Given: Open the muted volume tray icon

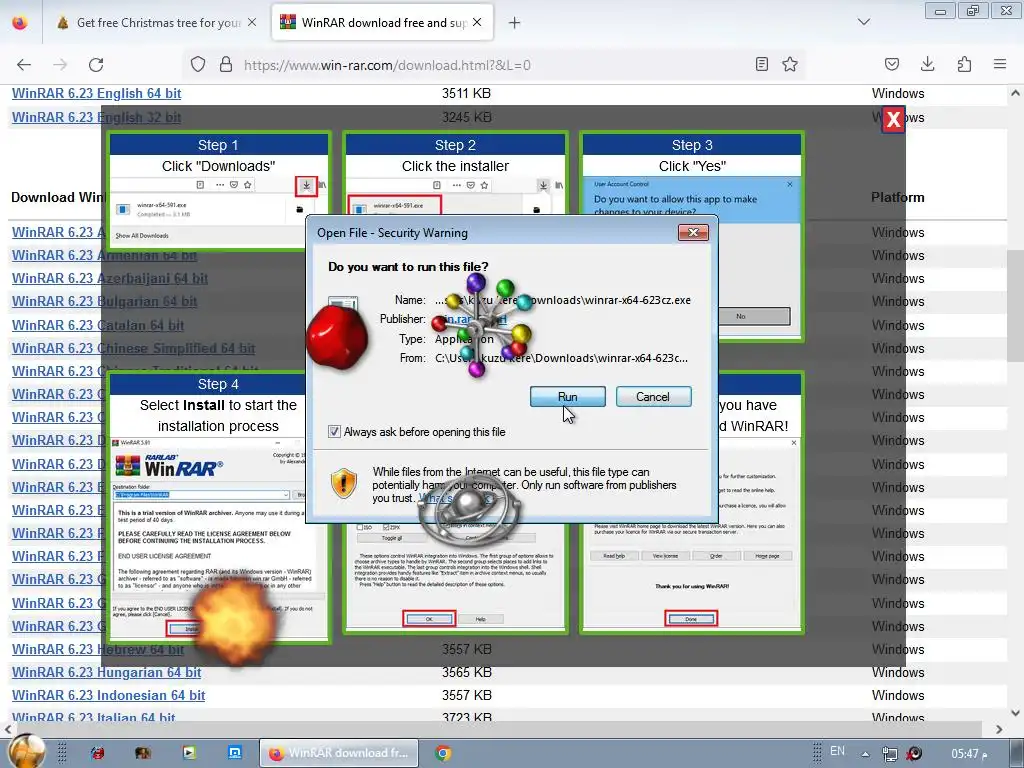Looking at the screenshot, I should pos(914,754).
